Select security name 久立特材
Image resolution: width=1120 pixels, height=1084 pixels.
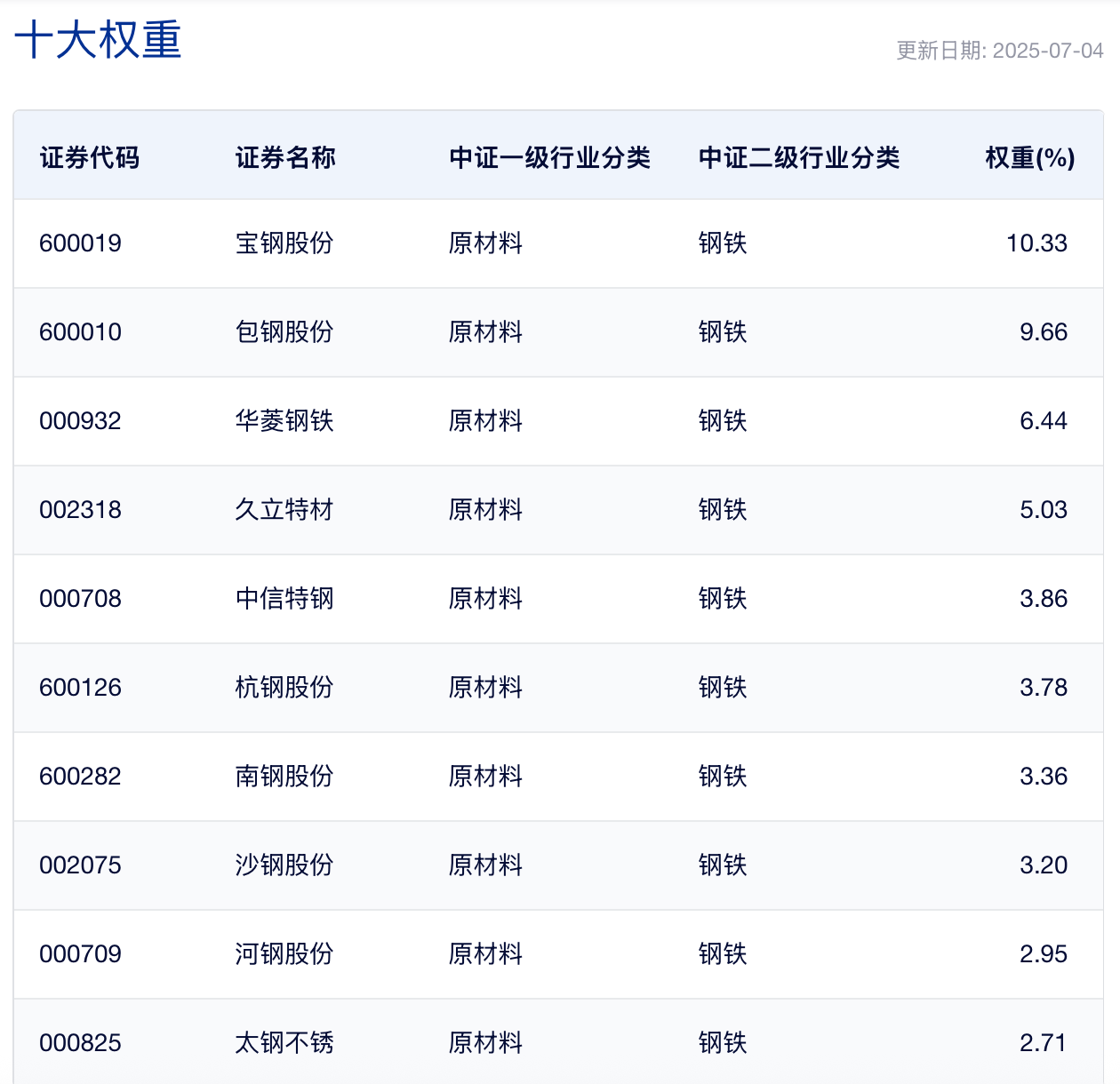(284, 510)
